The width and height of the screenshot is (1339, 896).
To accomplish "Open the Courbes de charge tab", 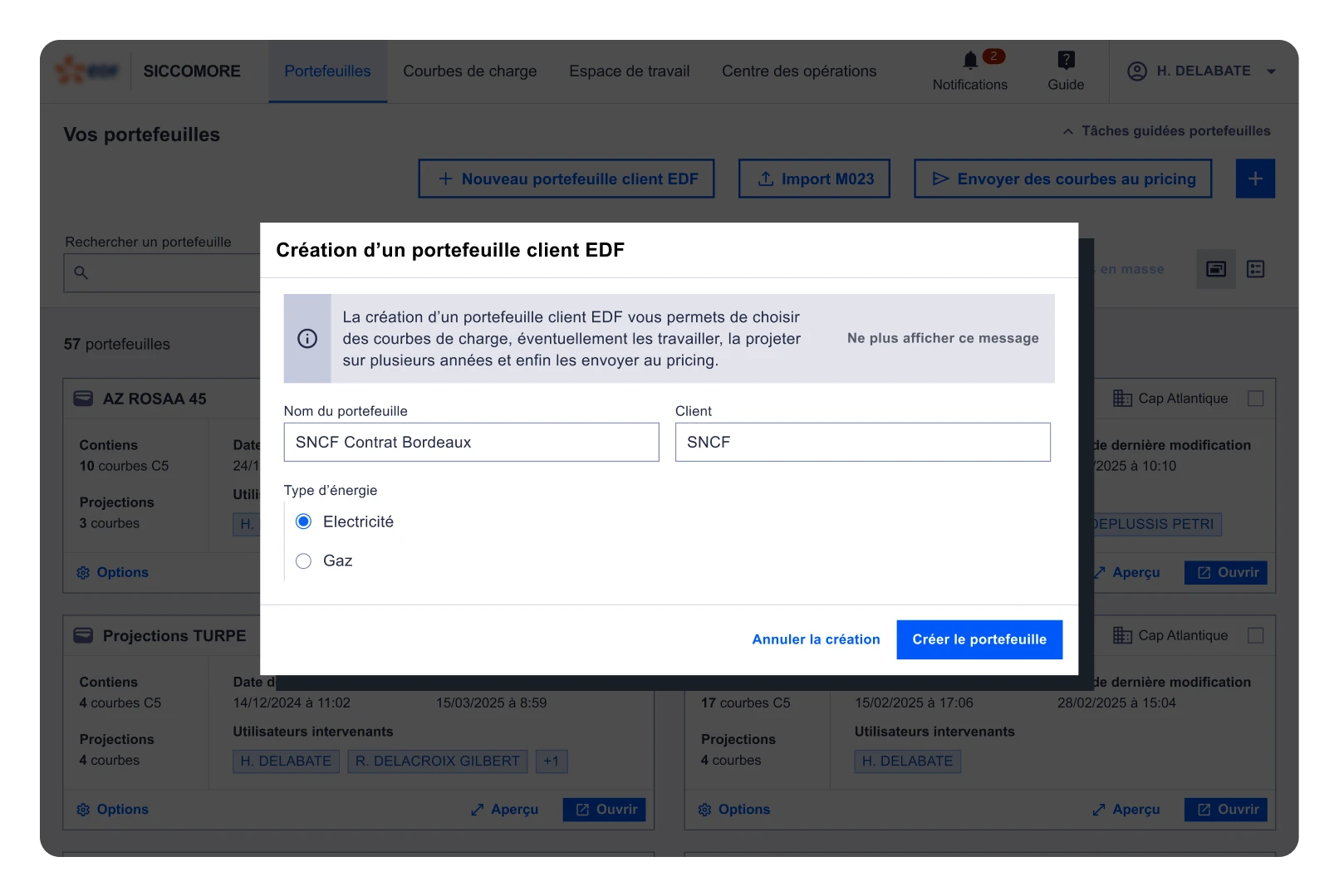I will (x=470, y=71).
